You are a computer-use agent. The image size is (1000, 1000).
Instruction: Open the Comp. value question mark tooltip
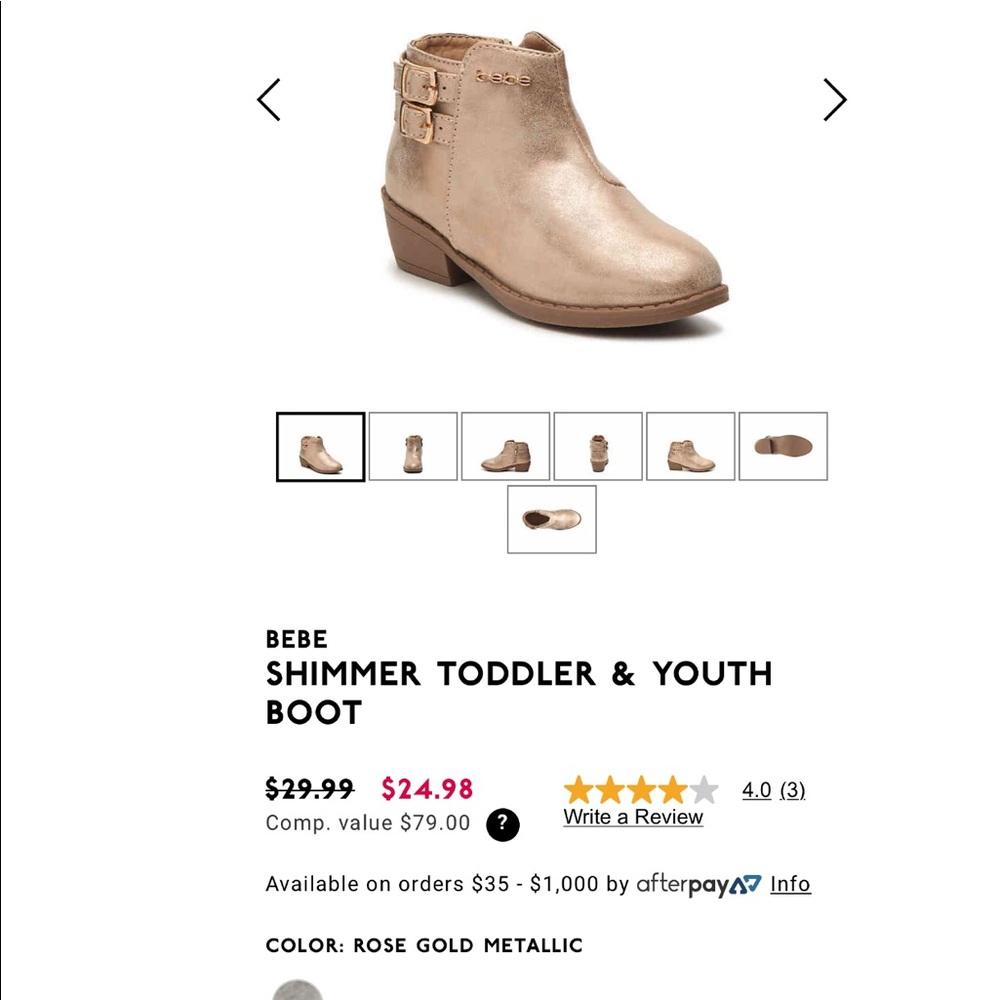(x=505, y=824)
